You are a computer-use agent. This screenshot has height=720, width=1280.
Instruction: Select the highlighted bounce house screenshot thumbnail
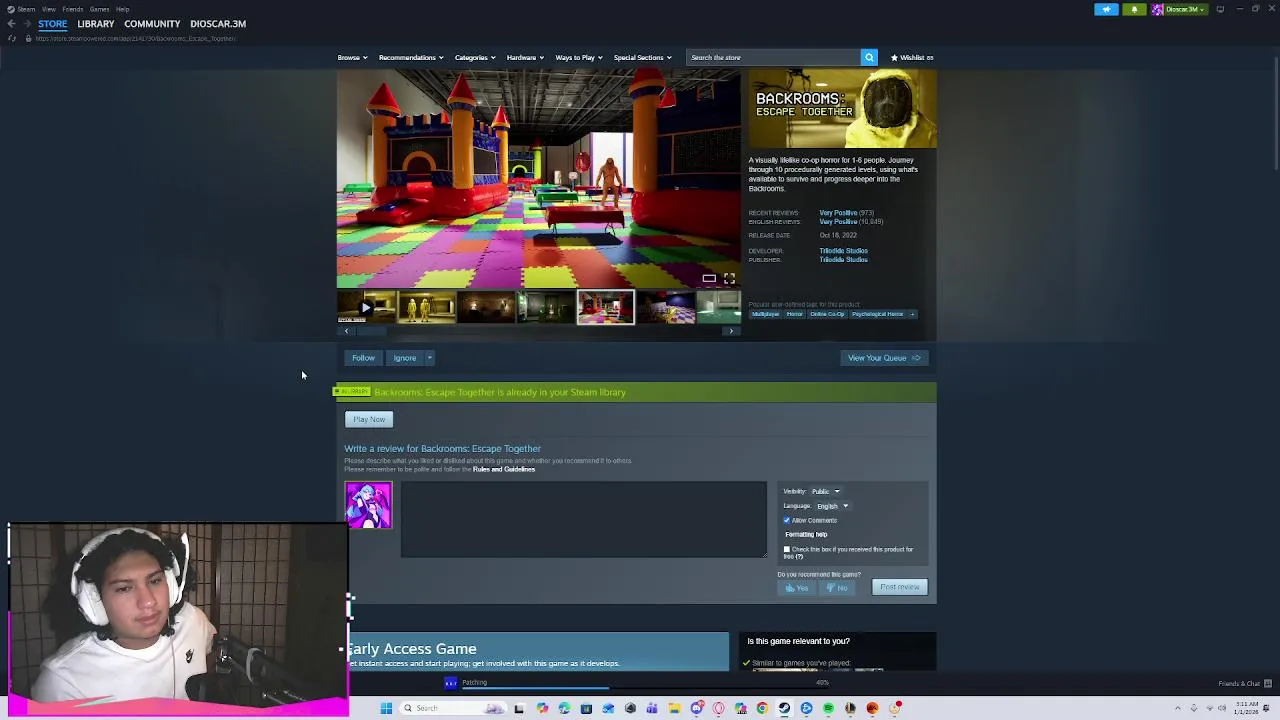(x=605, y=307)
